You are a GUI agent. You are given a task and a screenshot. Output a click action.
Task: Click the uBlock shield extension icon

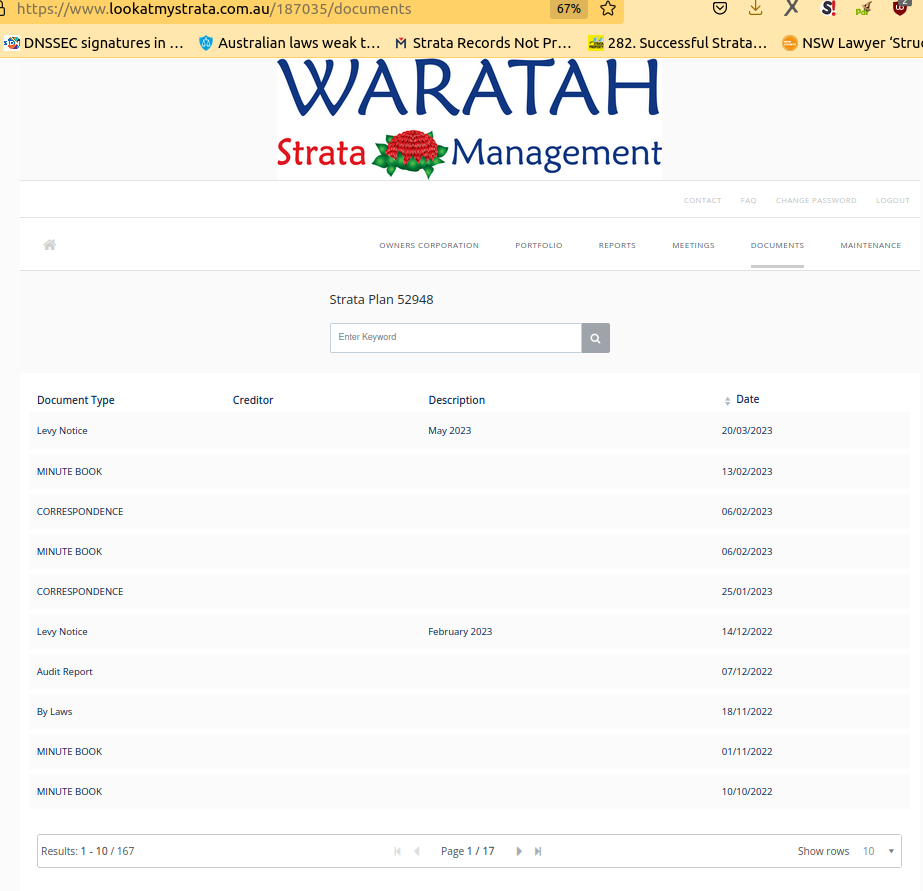900,8
